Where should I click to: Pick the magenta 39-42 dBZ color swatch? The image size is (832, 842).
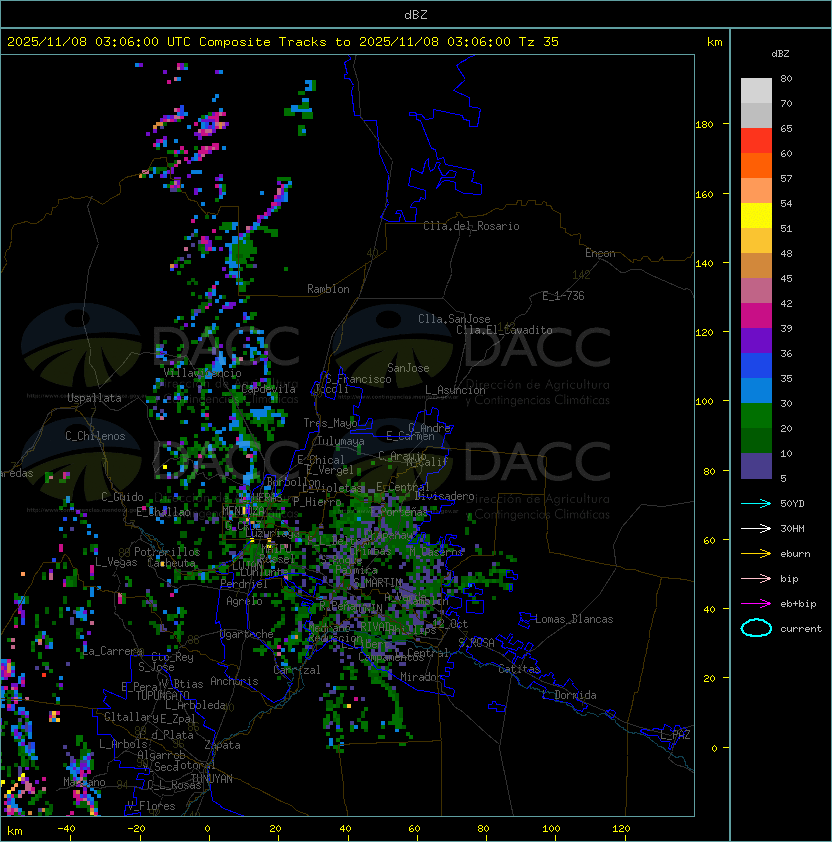(x=756, y=316)
